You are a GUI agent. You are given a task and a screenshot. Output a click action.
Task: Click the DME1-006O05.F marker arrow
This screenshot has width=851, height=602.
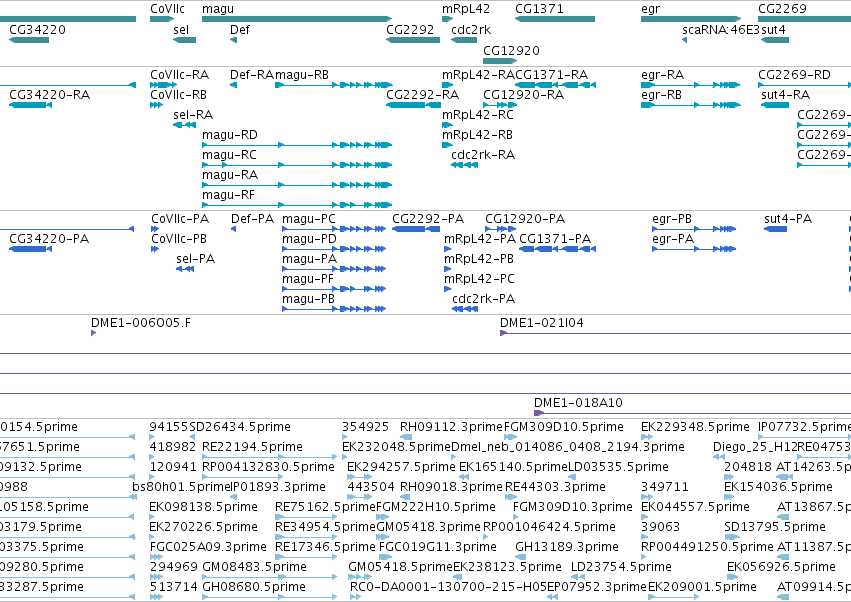click(93, 333)
